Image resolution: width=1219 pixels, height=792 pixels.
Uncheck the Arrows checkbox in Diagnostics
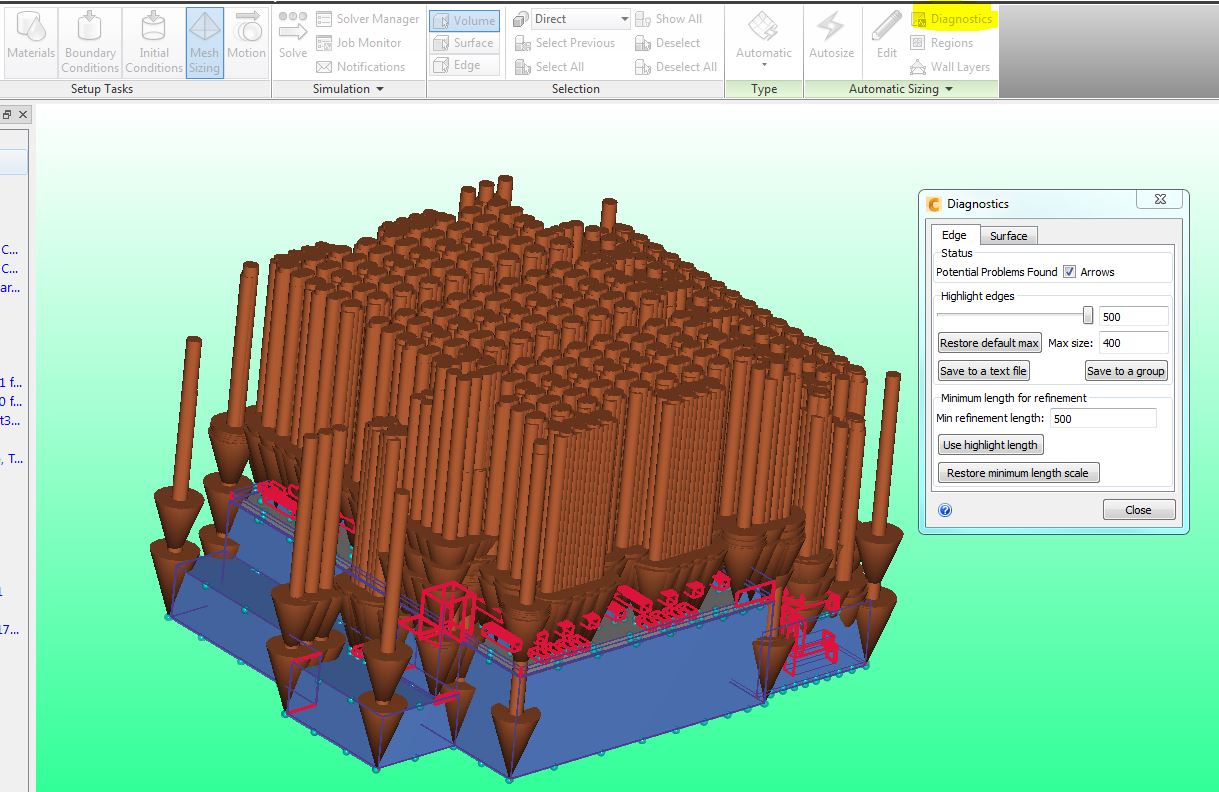click(1071, 271)
